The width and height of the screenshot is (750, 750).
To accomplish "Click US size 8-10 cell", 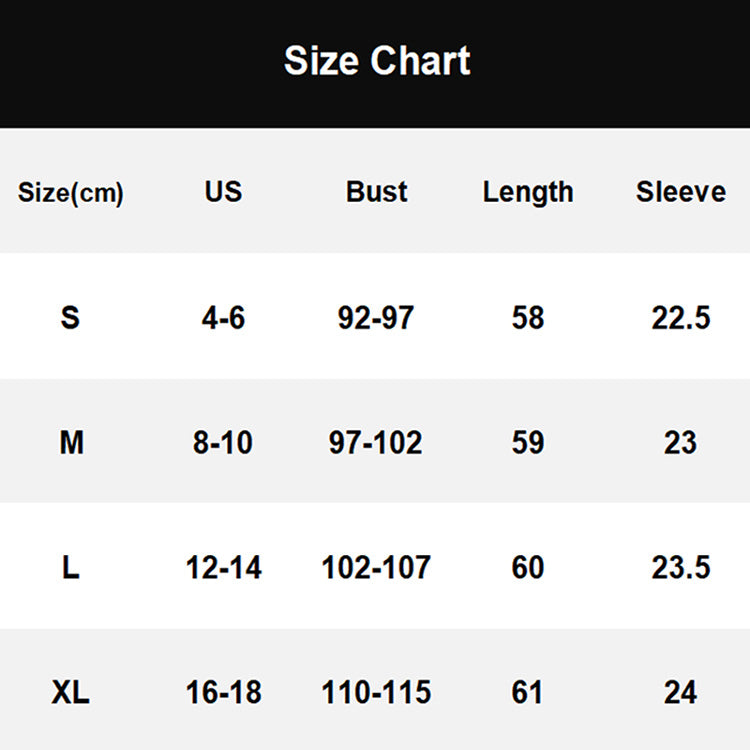I will (223, 442).
